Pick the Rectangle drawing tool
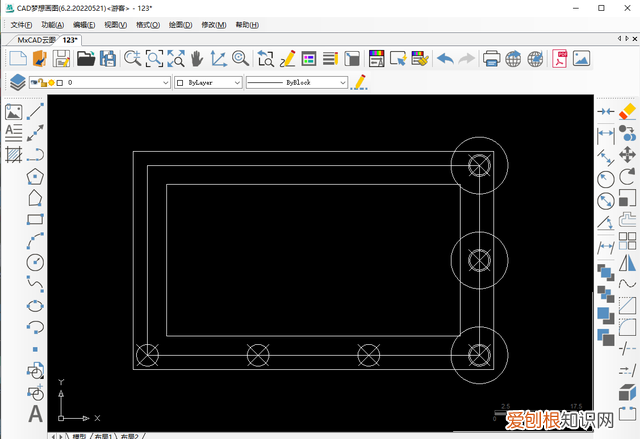 click(x=36, y=219)
